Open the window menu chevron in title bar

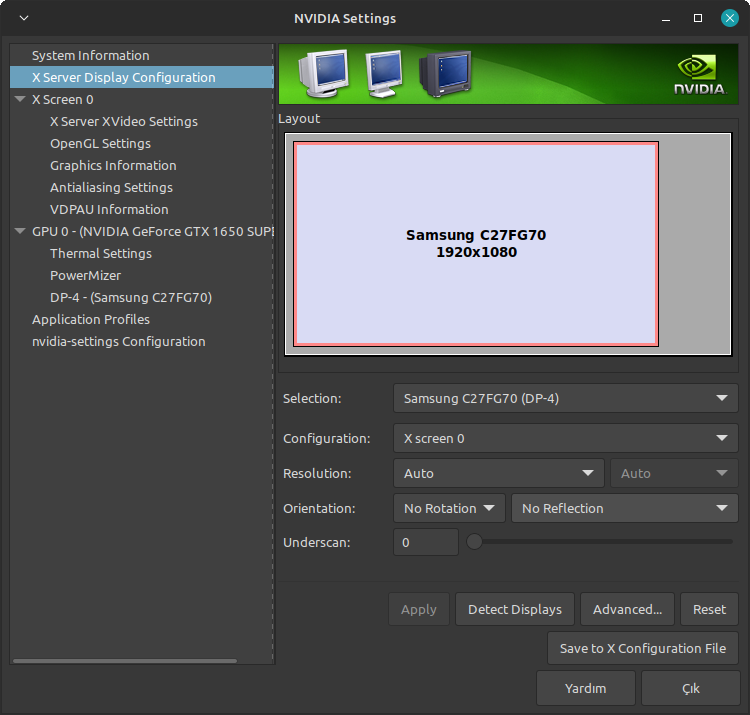[24, 18]
